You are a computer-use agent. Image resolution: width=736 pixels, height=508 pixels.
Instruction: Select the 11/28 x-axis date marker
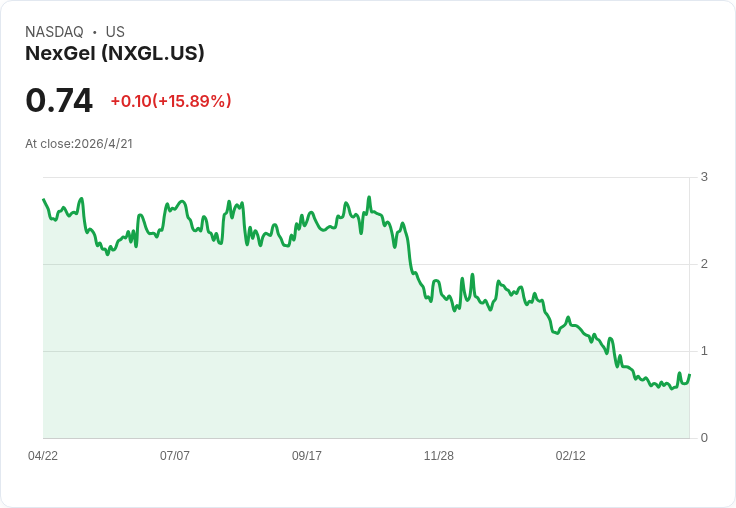pyautogui.click(x=438, y=456)
